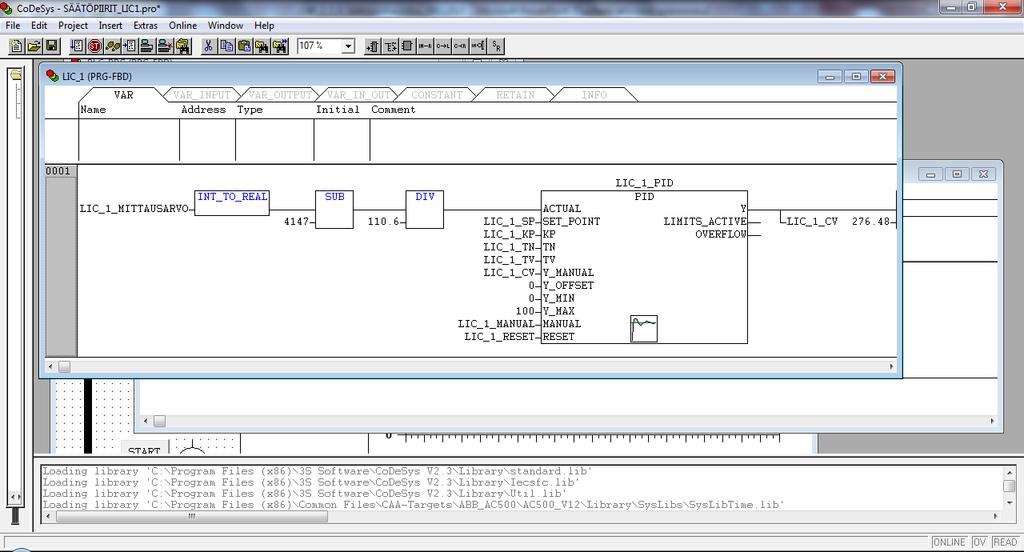Image resolution: width=1024 pixels, height=552 pixels.
Task: Insert jump toolbar icon
Action: [x=443, y=46]
